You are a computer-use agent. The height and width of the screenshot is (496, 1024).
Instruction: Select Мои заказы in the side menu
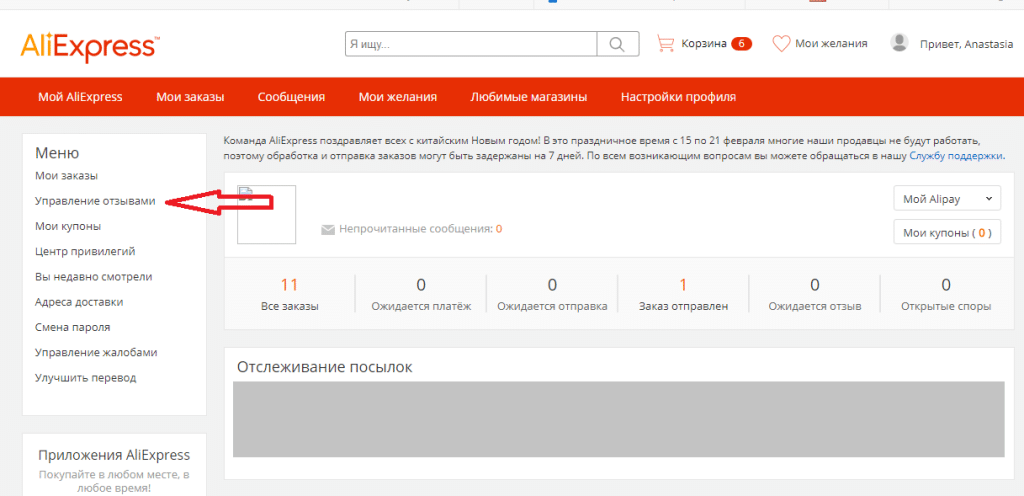point(67,176)
